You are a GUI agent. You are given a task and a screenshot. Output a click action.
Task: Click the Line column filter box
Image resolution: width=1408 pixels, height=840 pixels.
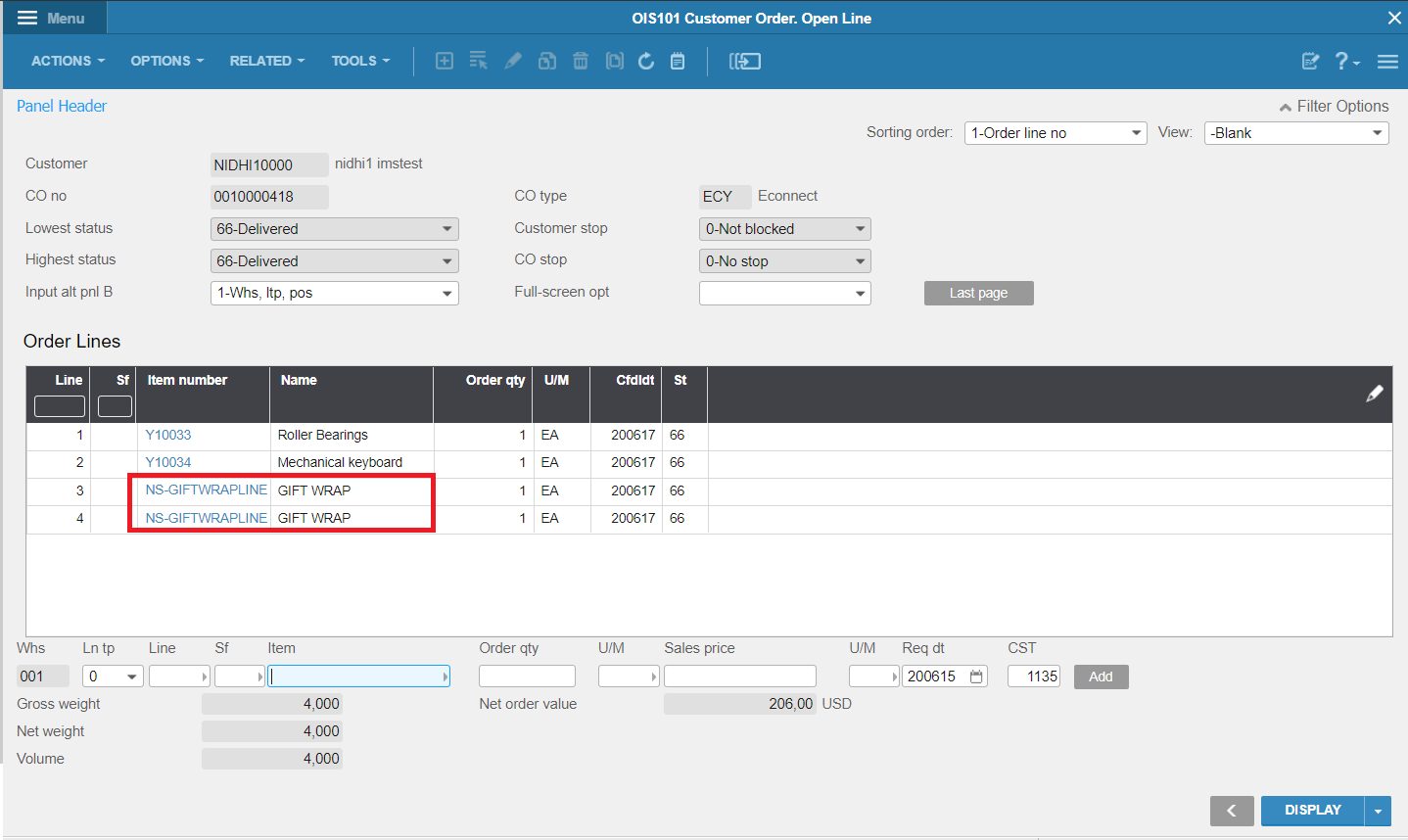60,406
